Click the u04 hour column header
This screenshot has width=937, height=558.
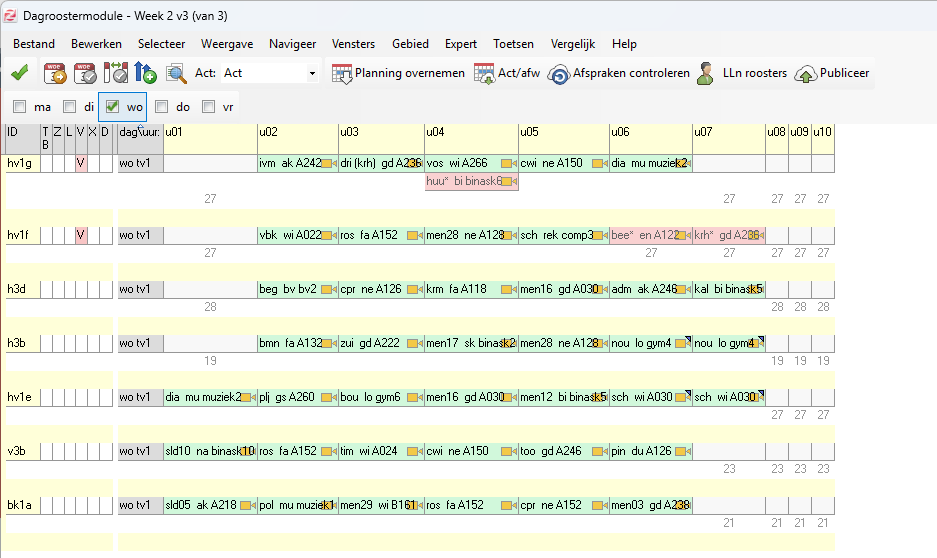point(470,132)
